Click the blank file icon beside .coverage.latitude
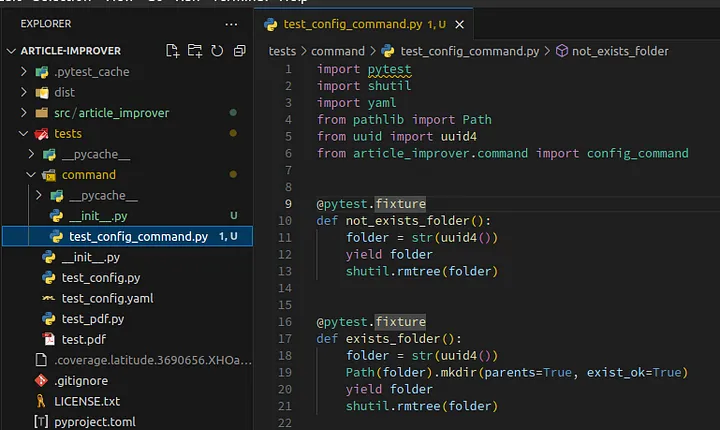The width and height of the screenshot is (720, 430). (41, 360)
